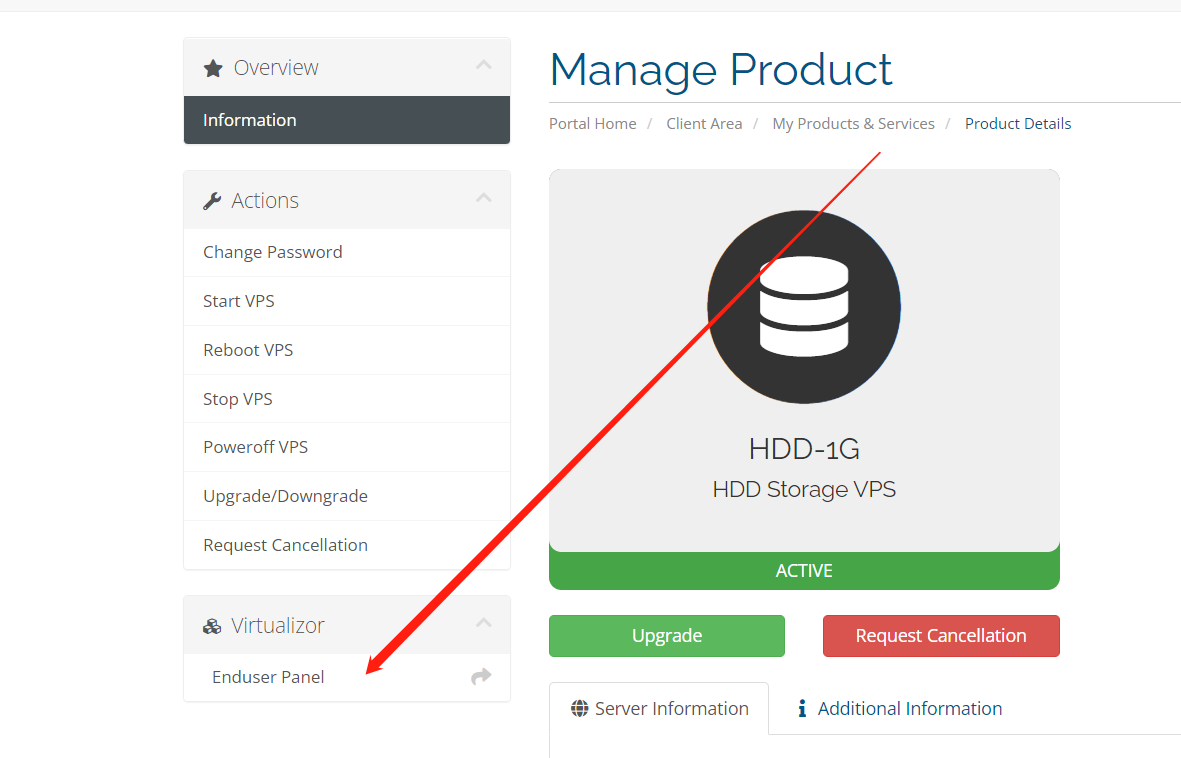Go to Portal Home breadcrumb
The image size is (1181, 758).
tap(592, 124)
